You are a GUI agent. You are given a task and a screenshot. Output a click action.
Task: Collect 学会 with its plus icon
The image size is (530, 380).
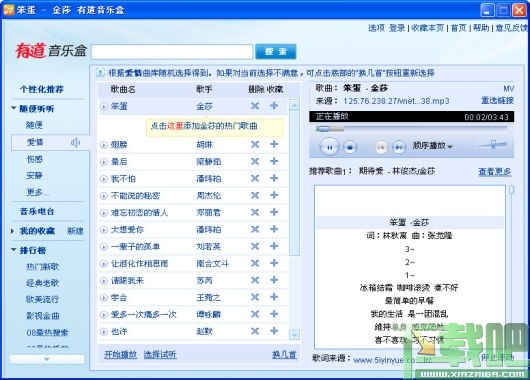coord(274,297)
